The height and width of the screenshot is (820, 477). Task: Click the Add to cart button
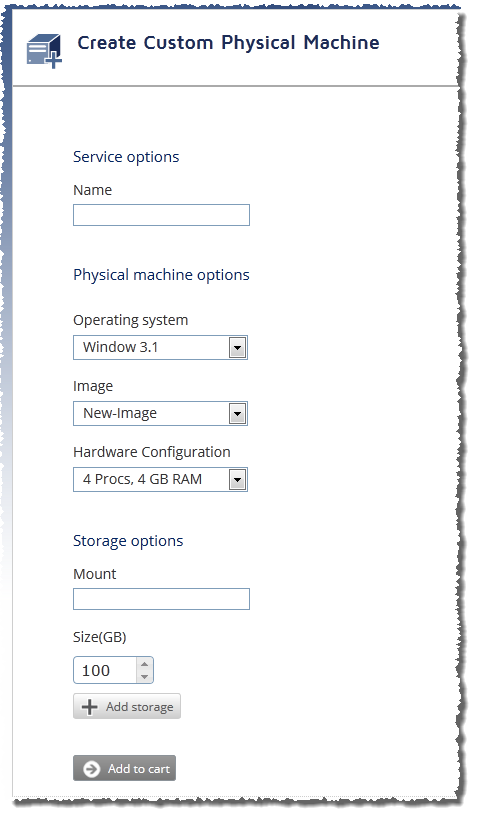coord(124,768)
